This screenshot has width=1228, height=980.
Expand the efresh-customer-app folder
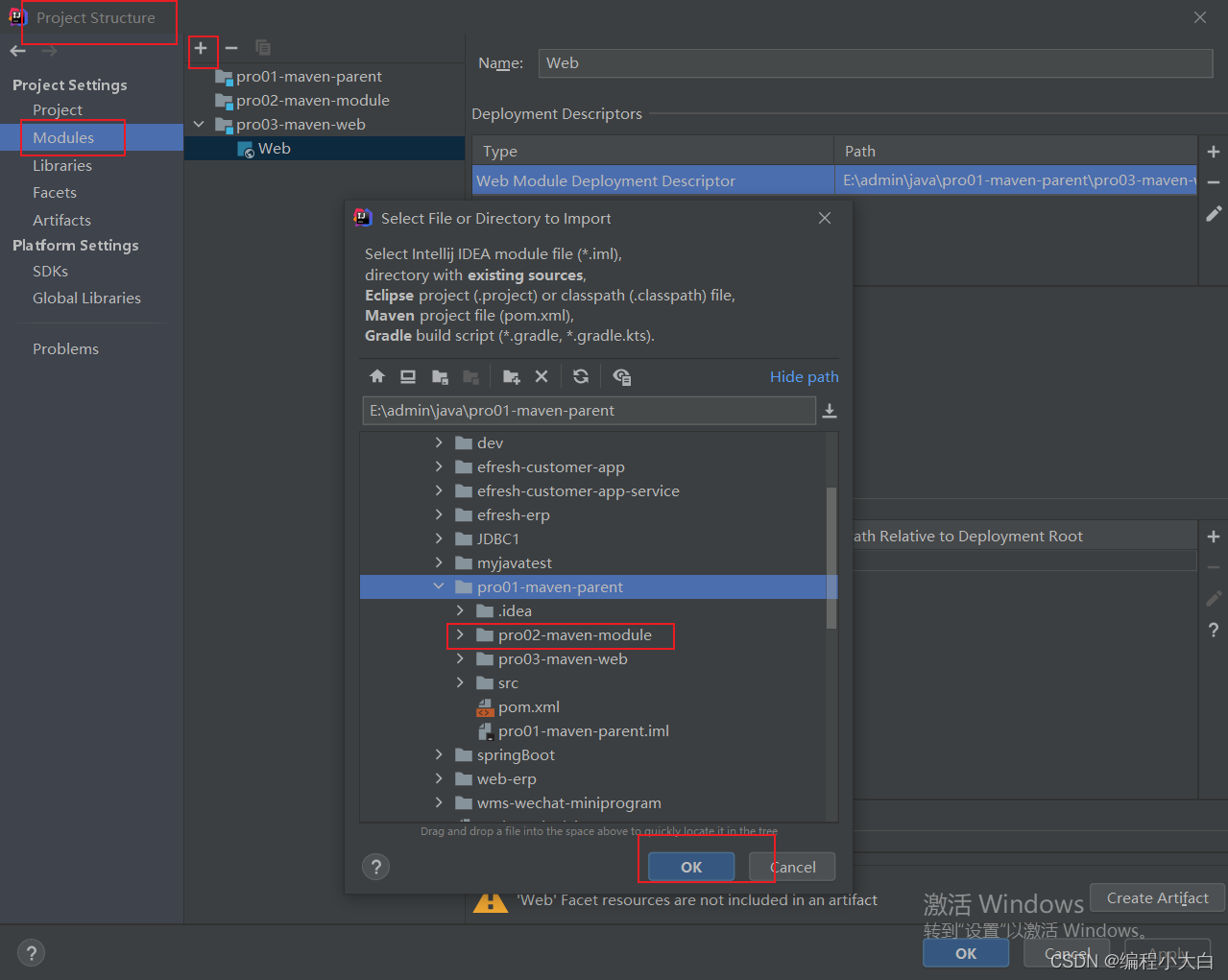click(439, 466)
